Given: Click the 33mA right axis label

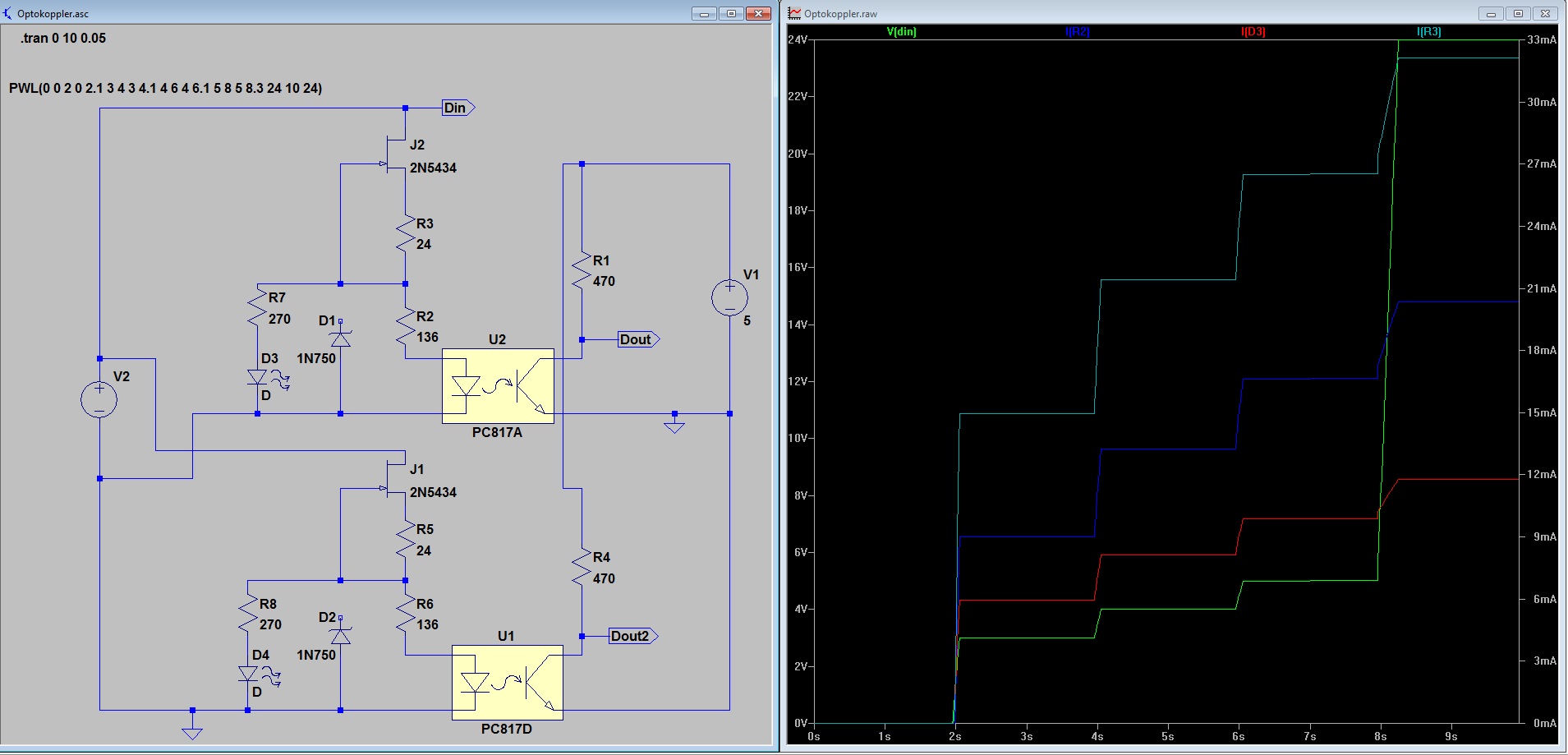Looking at the screenshot, I should pos(1541,39).
